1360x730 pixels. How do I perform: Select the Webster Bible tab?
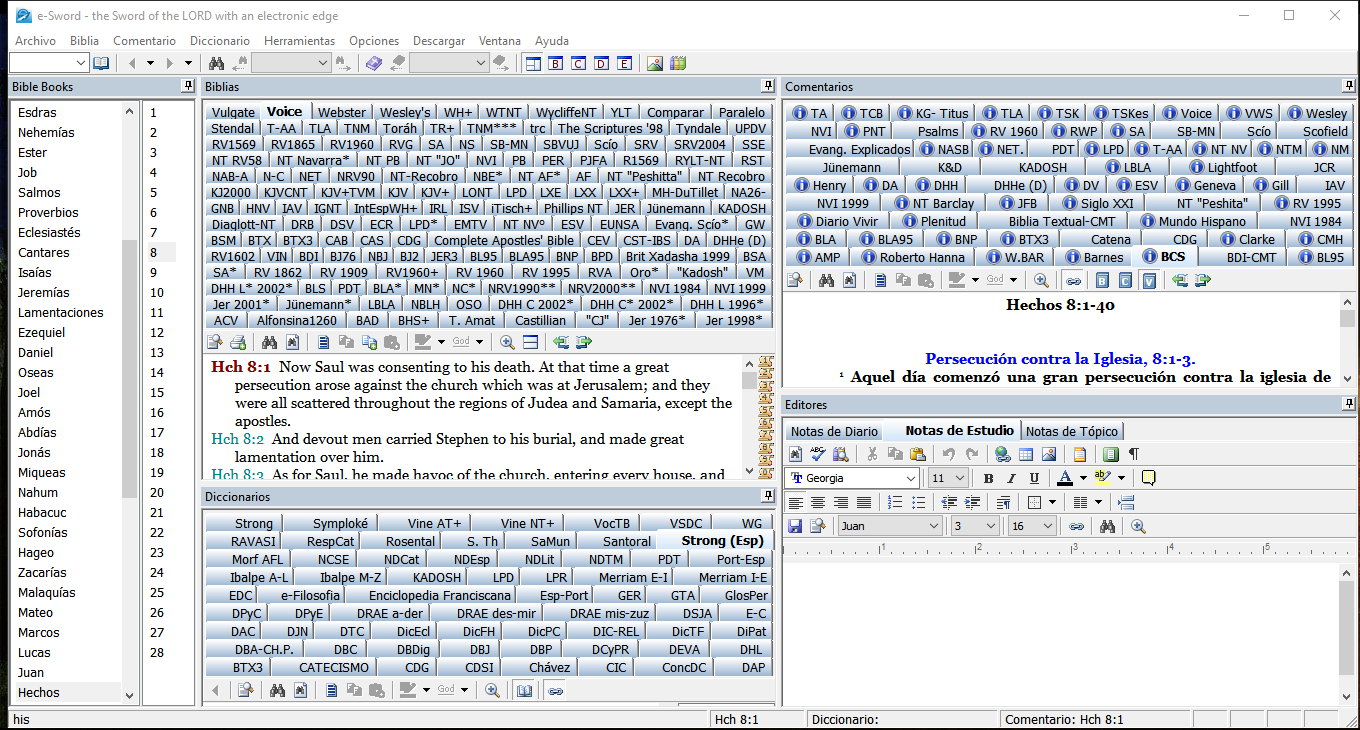pos(341,113)
